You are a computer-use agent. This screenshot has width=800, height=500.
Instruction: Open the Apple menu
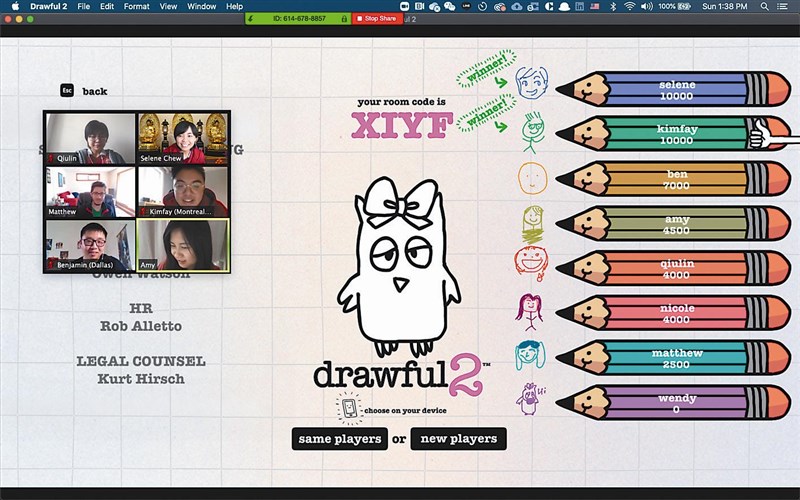(x=15, y=6)
